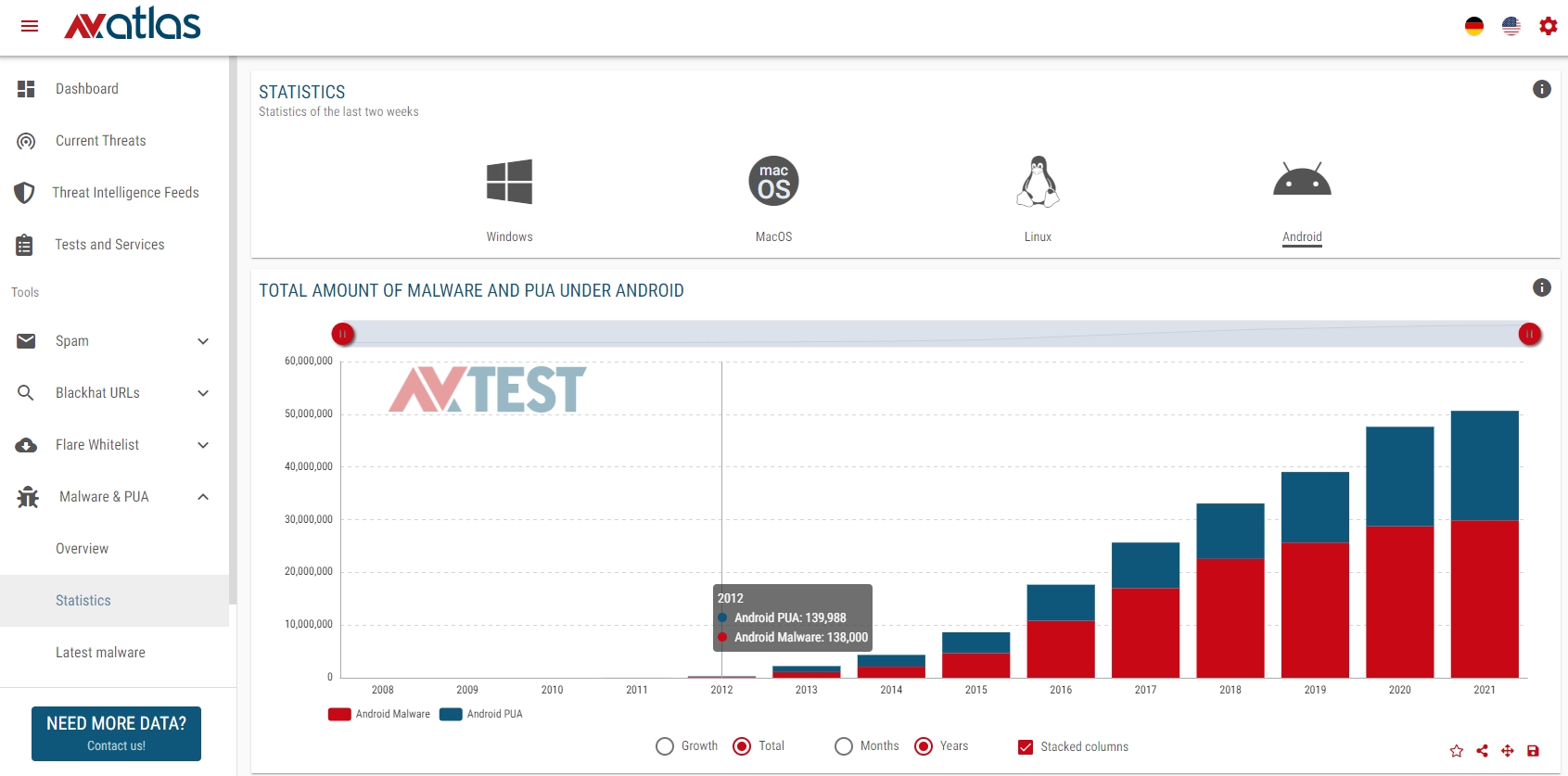Share the chart using share icon

tap(1482, 751)
